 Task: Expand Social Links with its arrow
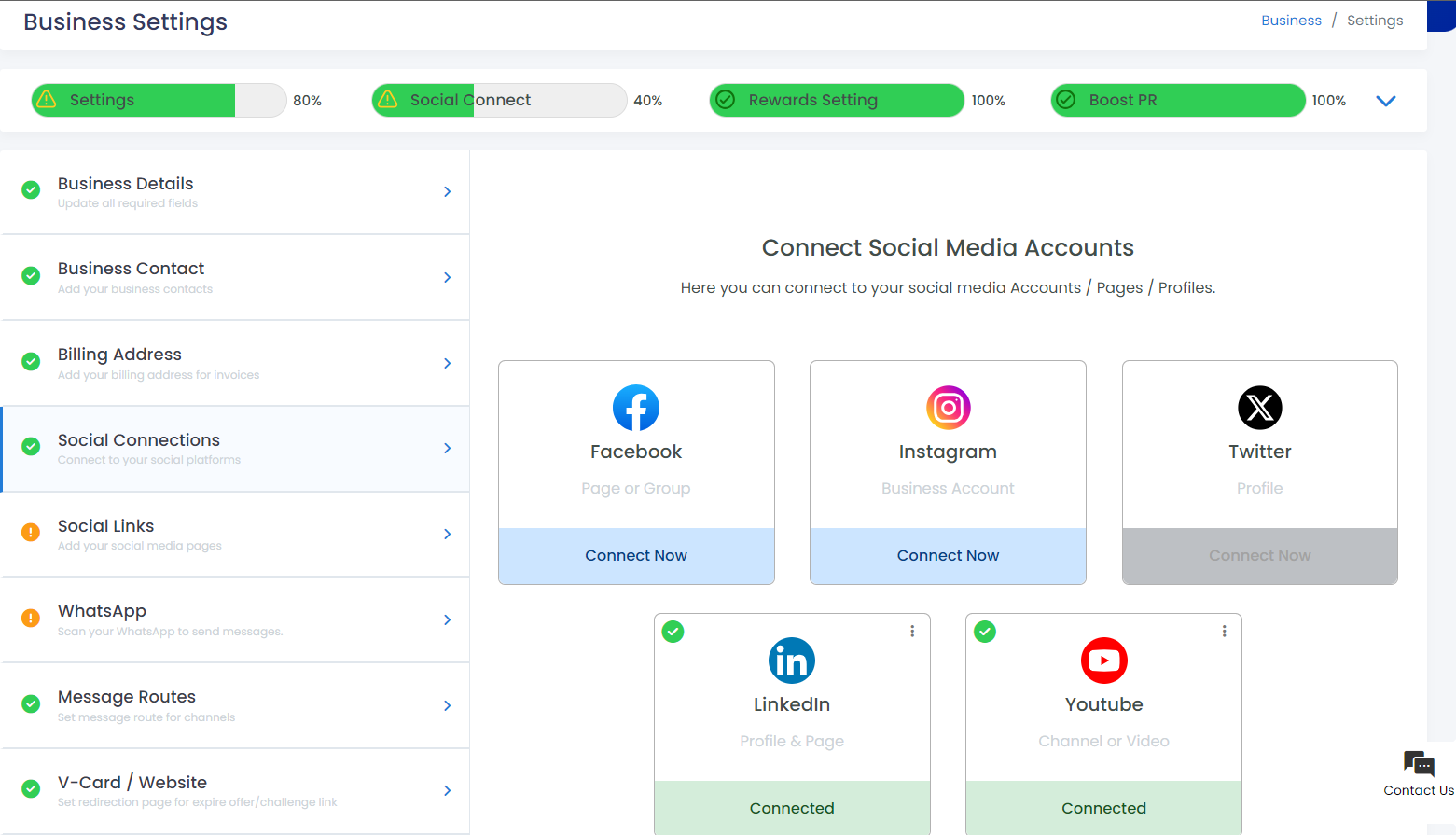click(448, 534)
